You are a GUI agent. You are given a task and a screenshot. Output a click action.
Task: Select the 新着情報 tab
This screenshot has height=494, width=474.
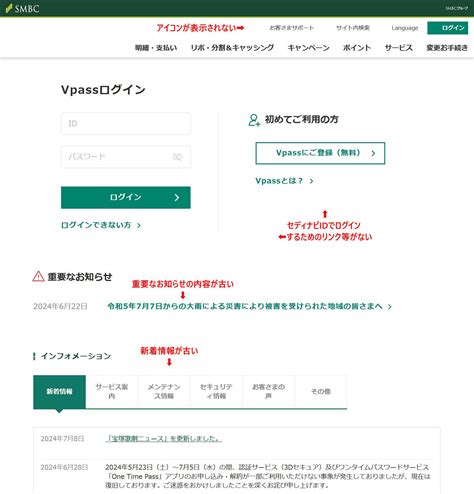coord(59,392)
